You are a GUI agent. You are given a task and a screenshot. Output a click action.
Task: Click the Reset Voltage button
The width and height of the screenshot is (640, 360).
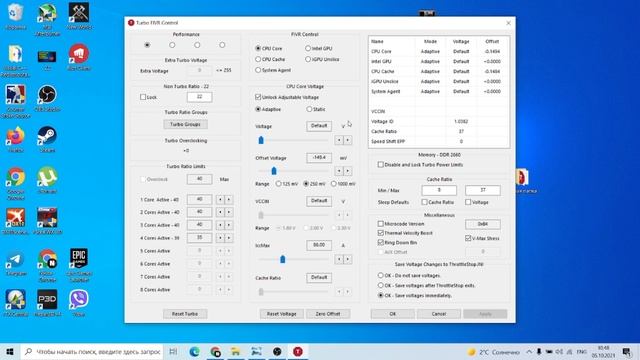[x=281, y=314]
